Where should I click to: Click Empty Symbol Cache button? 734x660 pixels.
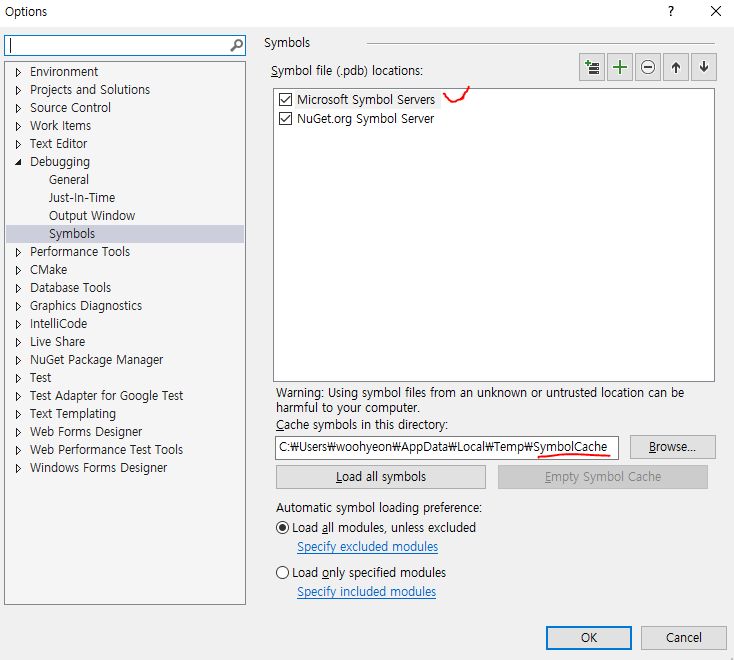coord(602,477)
